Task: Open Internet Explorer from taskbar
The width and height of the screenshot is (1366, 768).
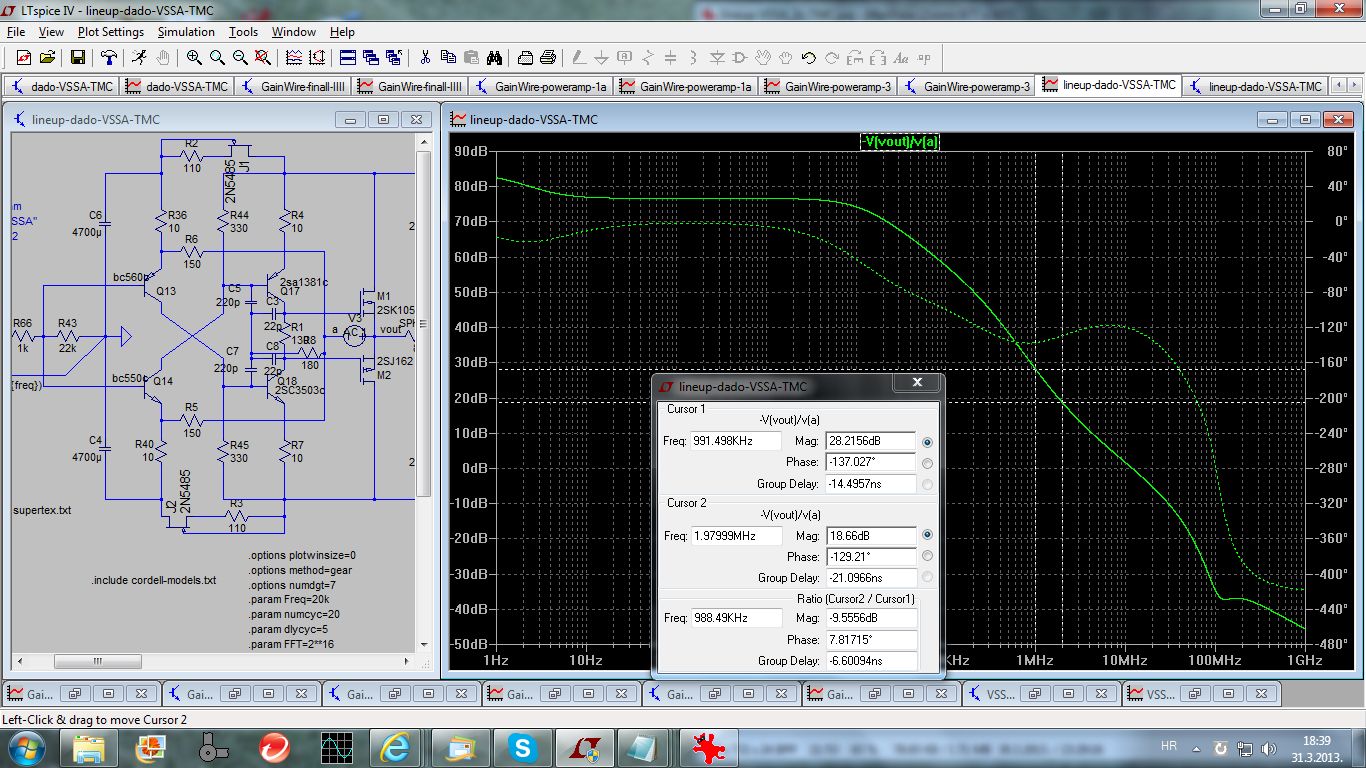Action: 395,748
